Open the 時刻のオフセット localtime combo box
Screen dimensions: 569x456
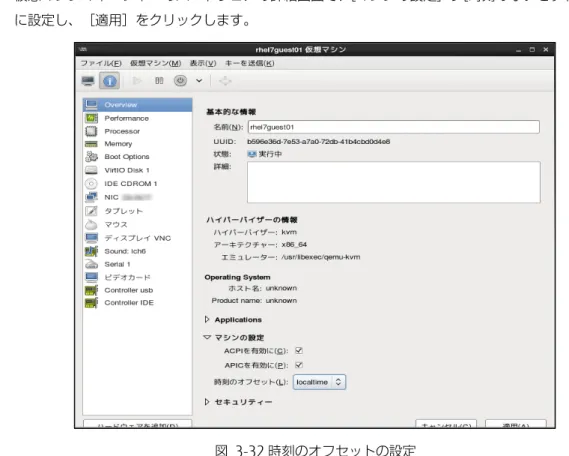pyautogui.click(x=319, y=382)
